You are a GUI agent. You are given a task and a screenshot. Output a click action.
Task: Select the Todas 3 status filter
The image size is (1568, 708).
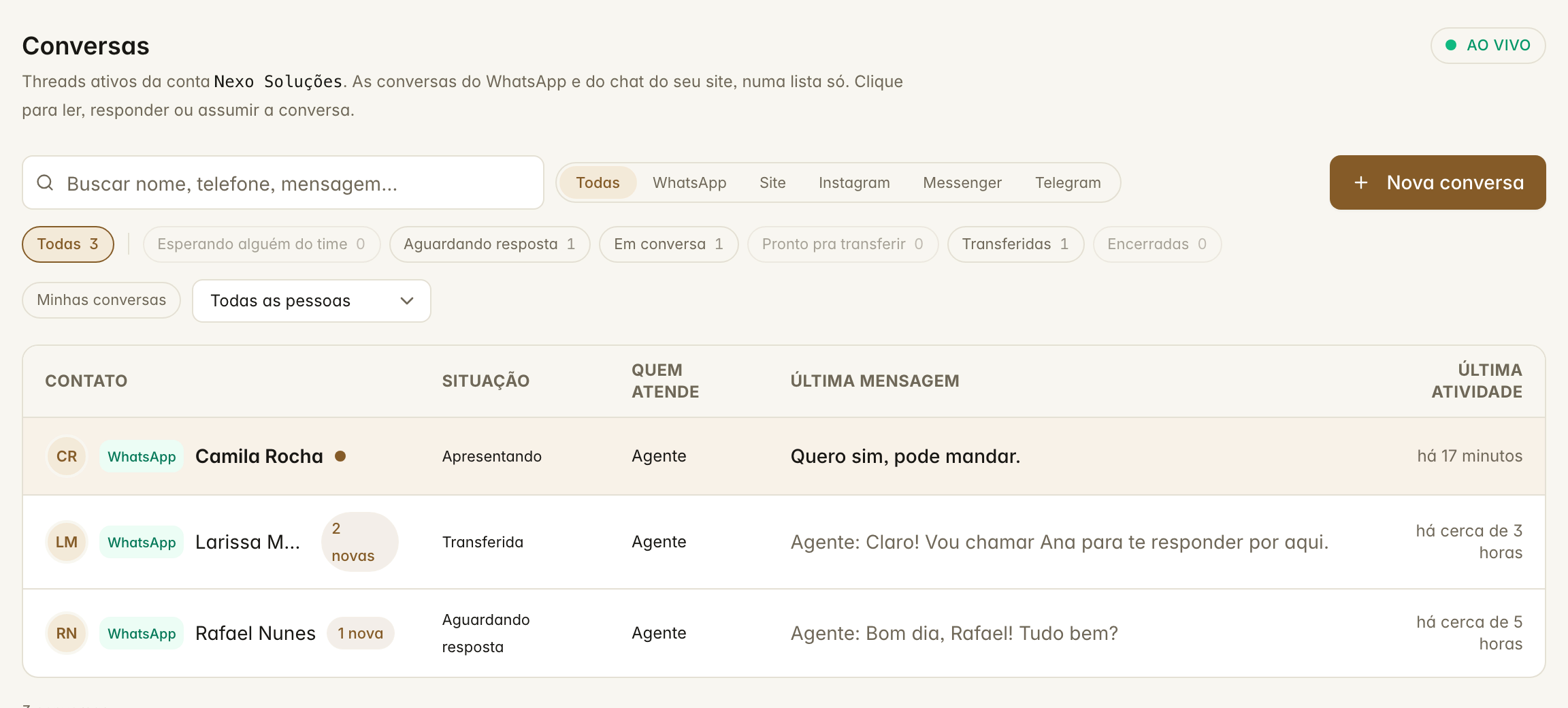pyautogui.click(x=67, y=244)
